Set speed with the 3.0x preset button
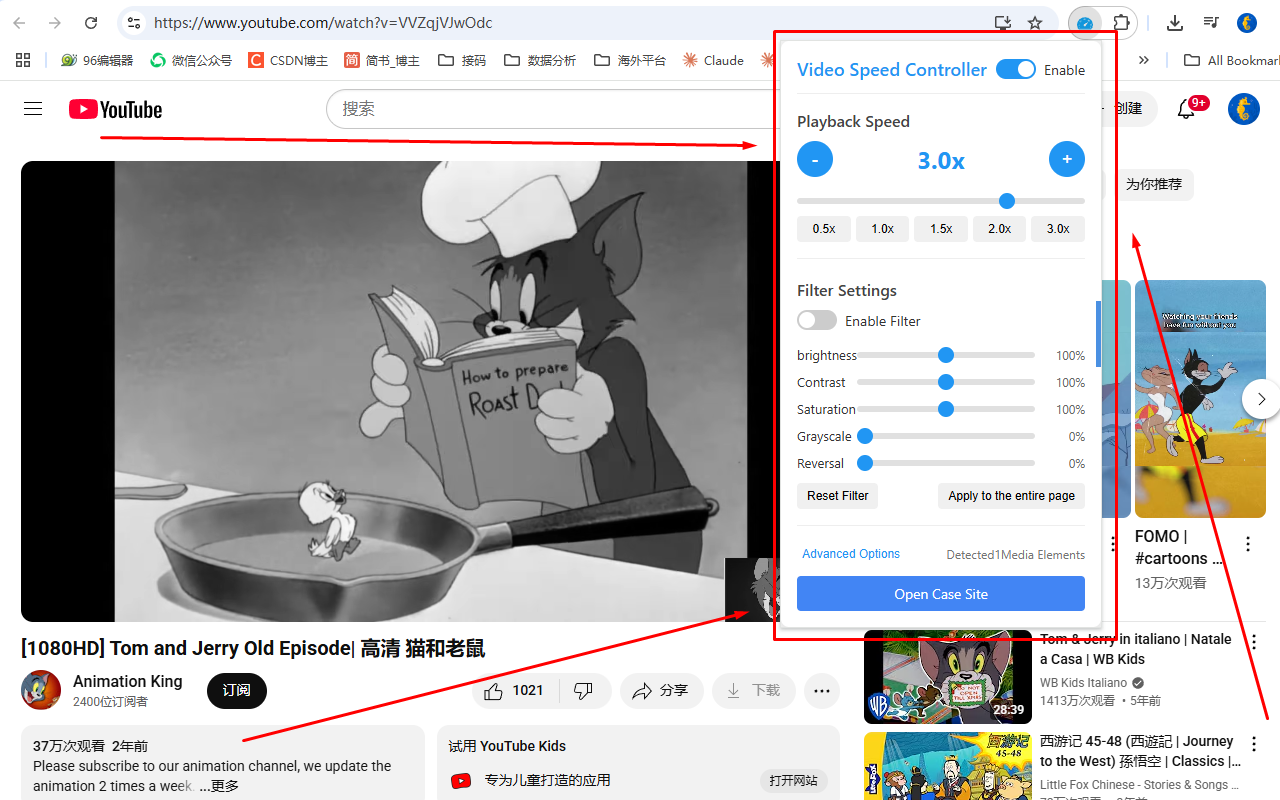Screen dimensions: 1280x800 coord(1058,229)
